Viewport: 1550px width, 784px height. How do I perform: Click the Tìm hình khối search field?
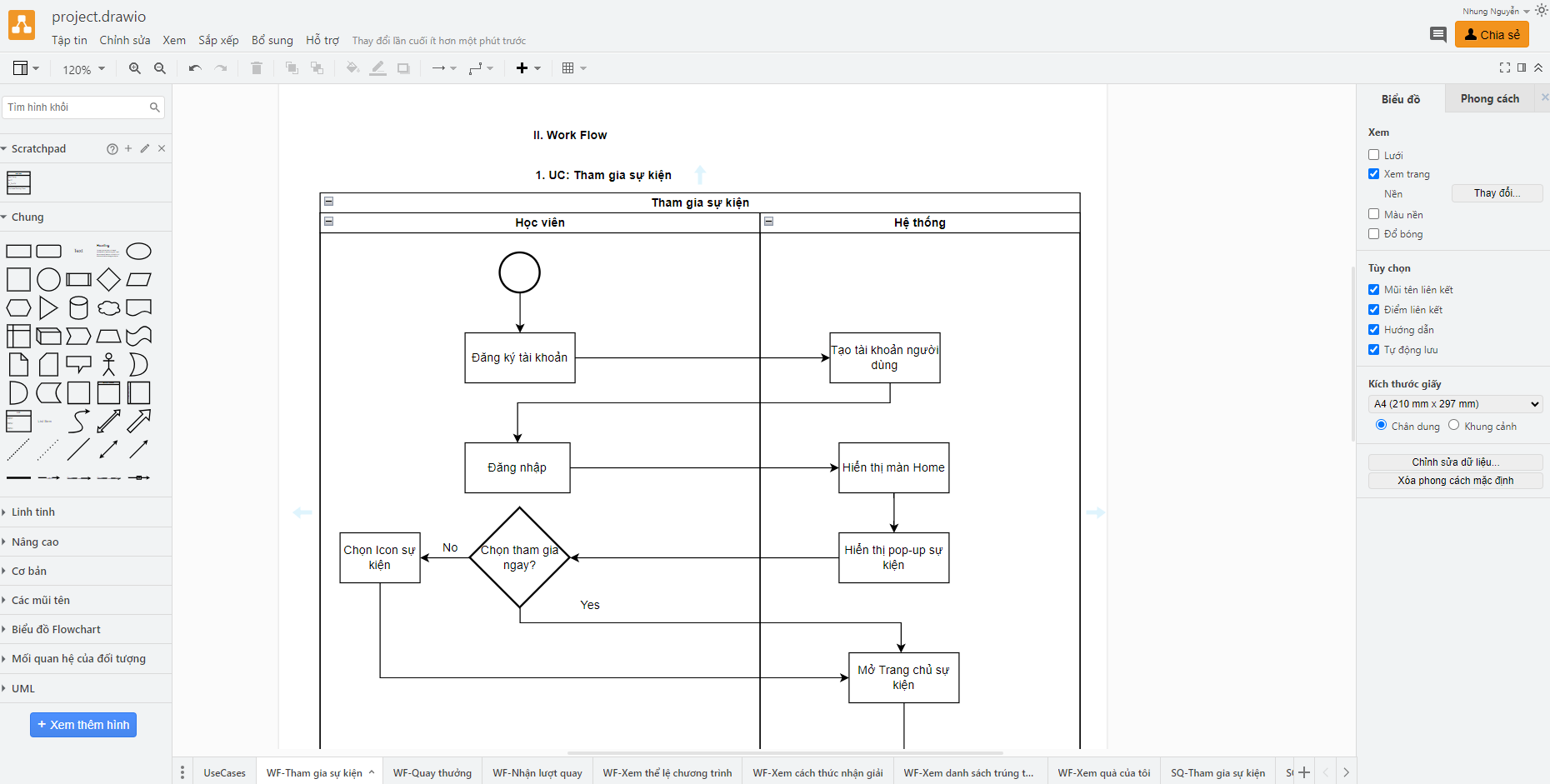[x=75, y=107]
